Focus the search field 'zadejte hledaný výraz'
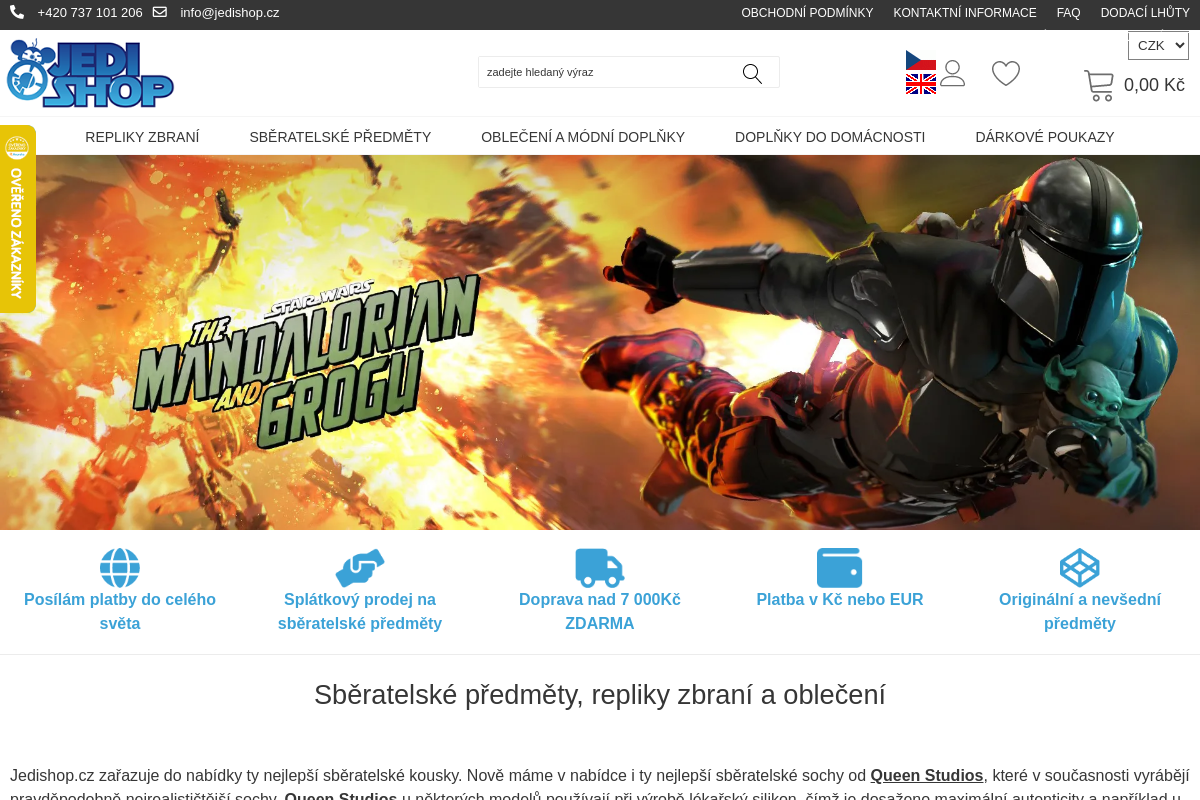 610,72
